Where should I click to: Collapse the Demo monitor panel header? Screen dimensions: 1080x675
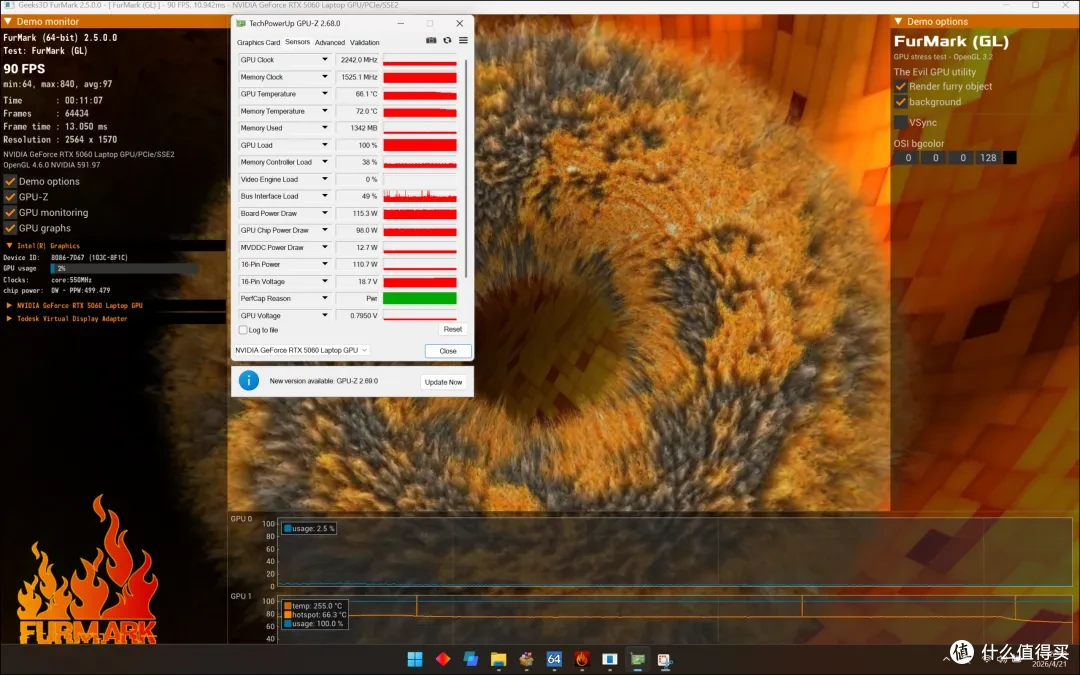pos(8,22)
